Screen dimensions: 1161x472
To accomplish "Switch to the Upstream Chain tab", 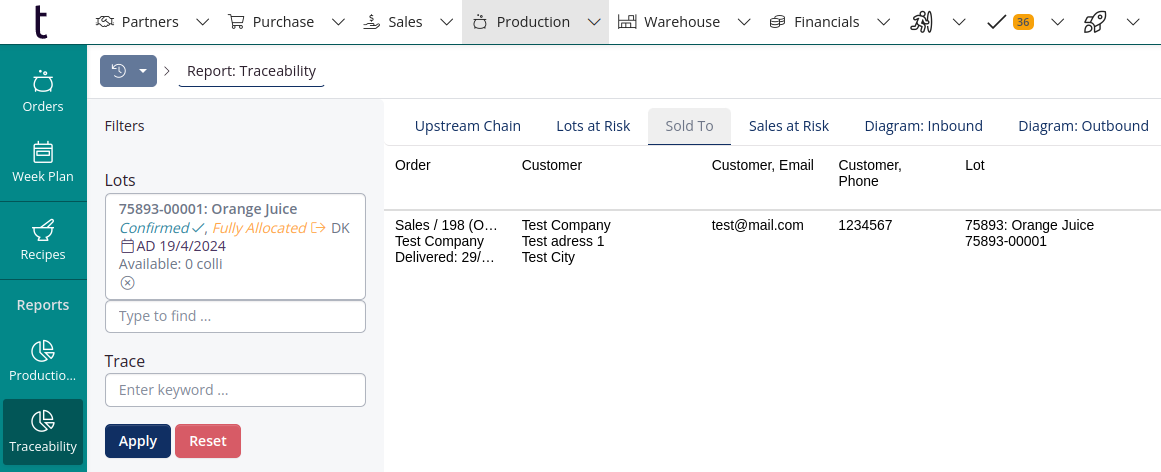I will tap(468, 126).
